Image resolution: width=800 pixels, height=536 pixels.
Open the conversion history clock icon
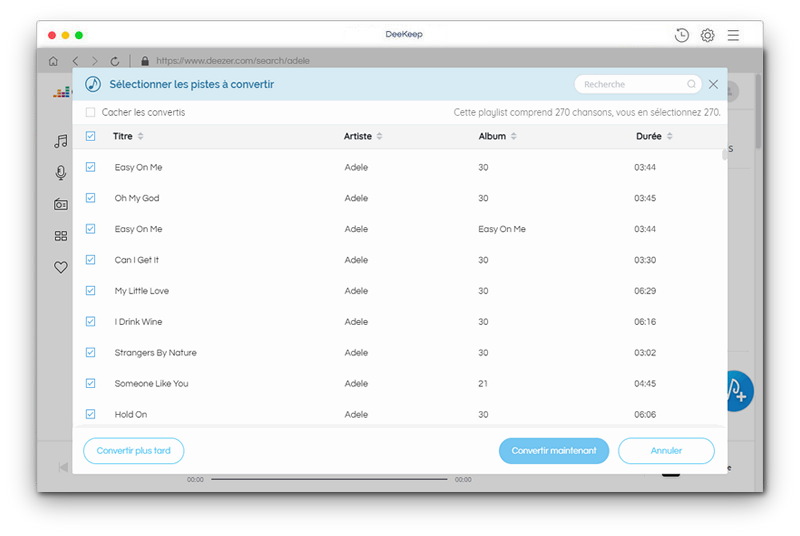click(682, 35)
